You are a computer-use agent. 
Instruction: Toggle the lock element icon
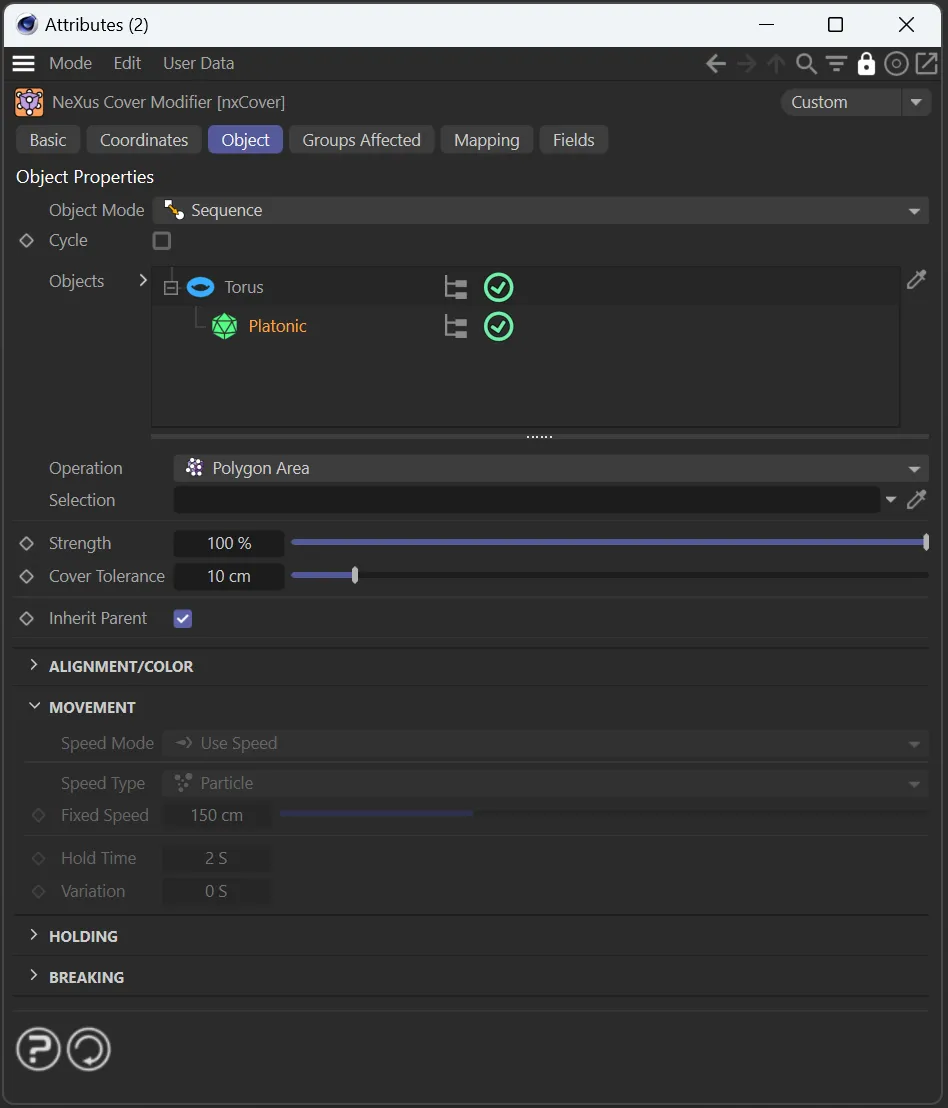[x=866, y=64]
